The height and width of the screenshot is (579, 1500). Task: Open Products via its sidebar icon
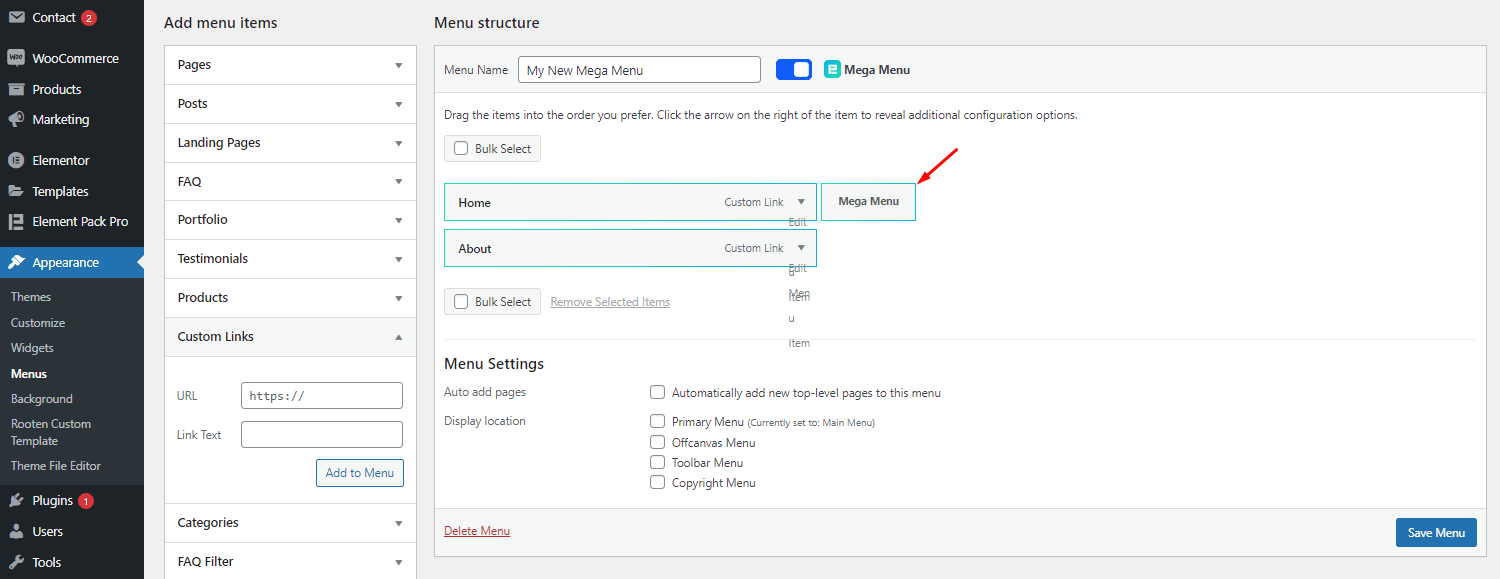[16, 89]
